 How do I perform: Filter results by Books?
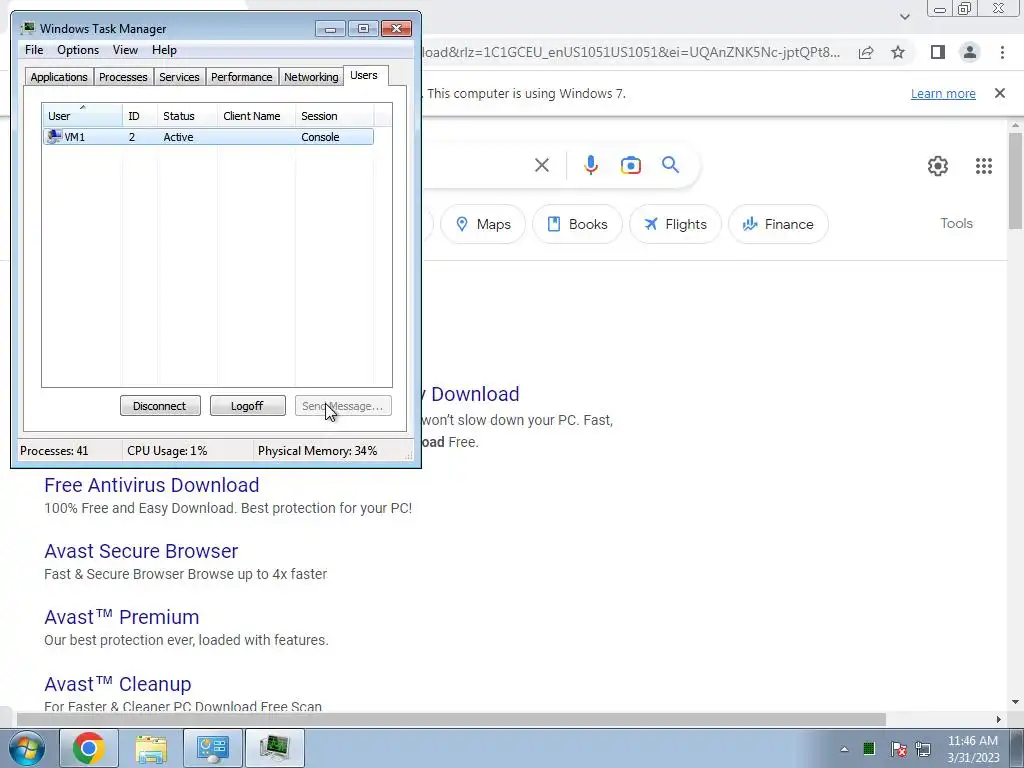click(x=577, y=224)
